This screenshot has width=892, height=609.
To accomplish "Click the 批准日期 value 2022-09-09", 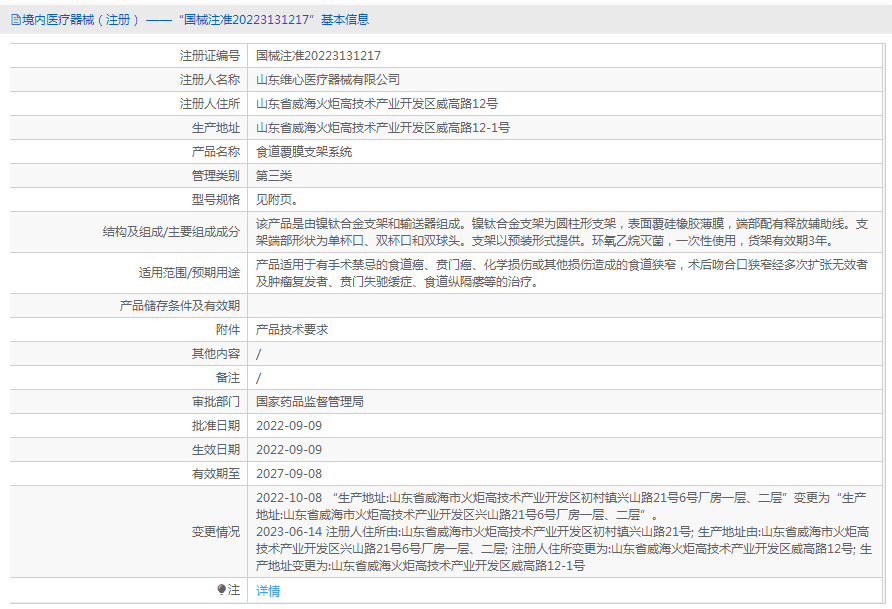I will [289, 426].
